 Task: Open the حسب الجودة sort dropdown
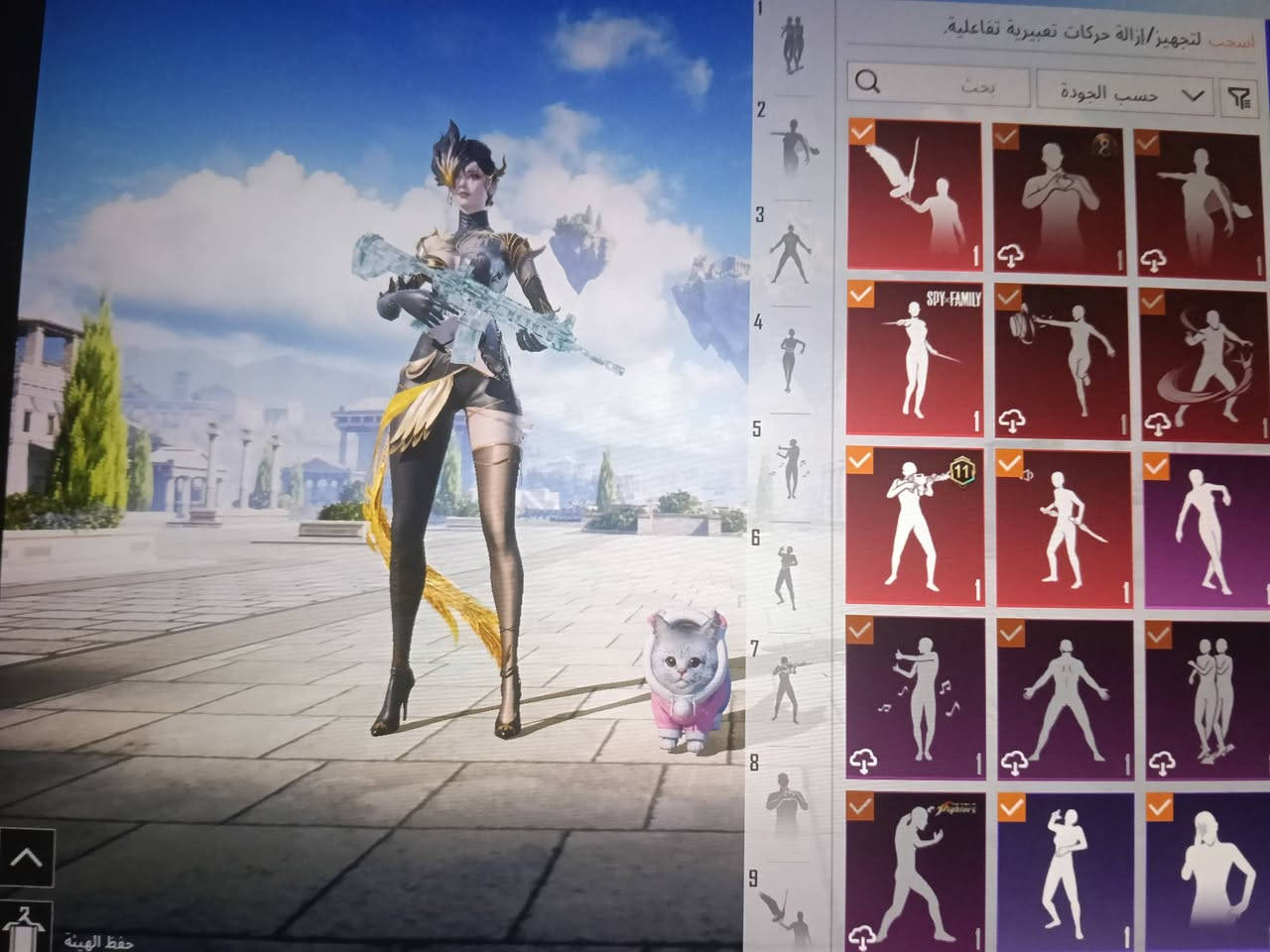point(1125,94)
